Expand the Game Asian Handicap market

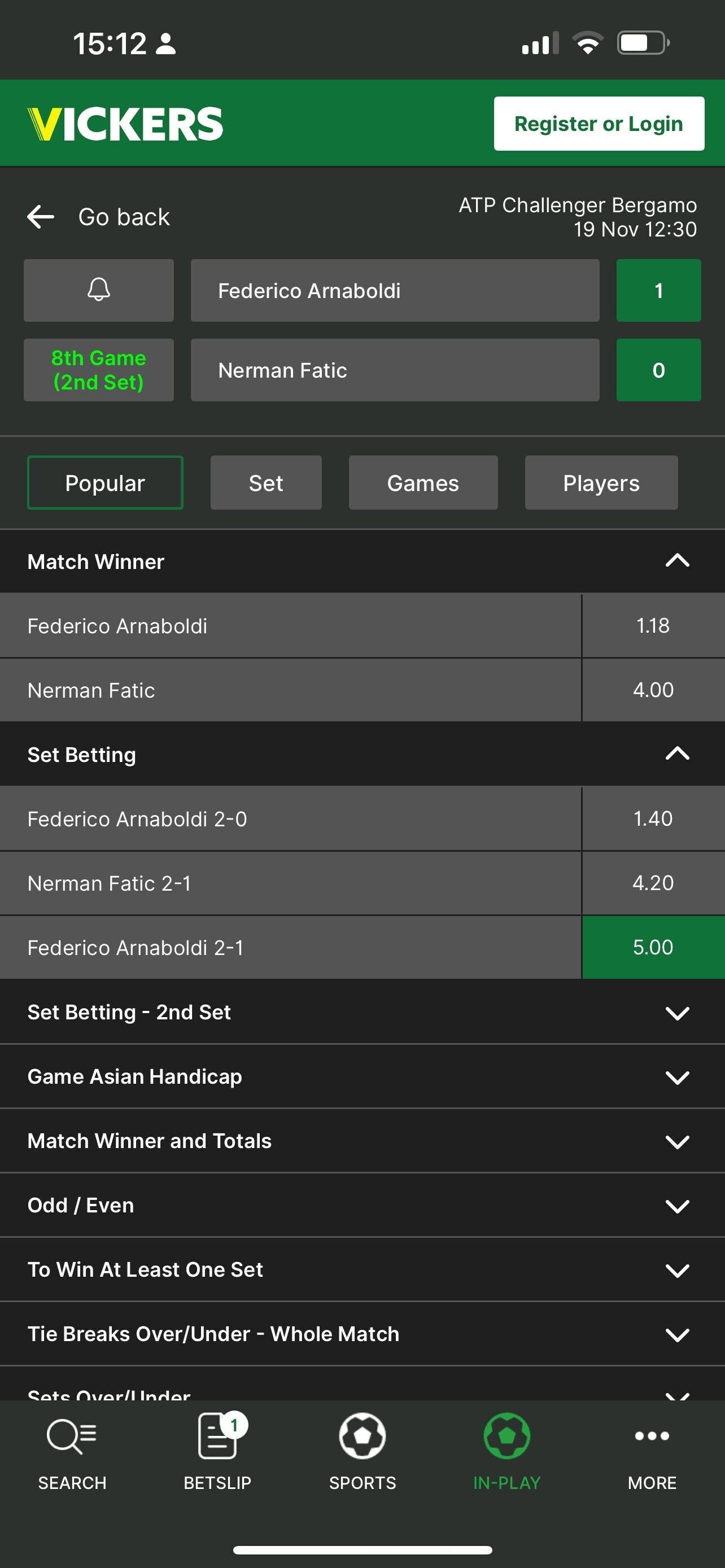(677, 1077)
